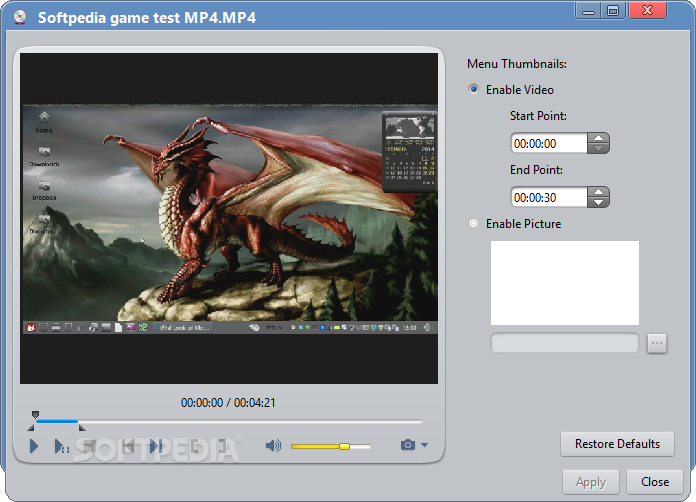Click Restore Defaults button
The image size is (696, 502).
[617, 444]
